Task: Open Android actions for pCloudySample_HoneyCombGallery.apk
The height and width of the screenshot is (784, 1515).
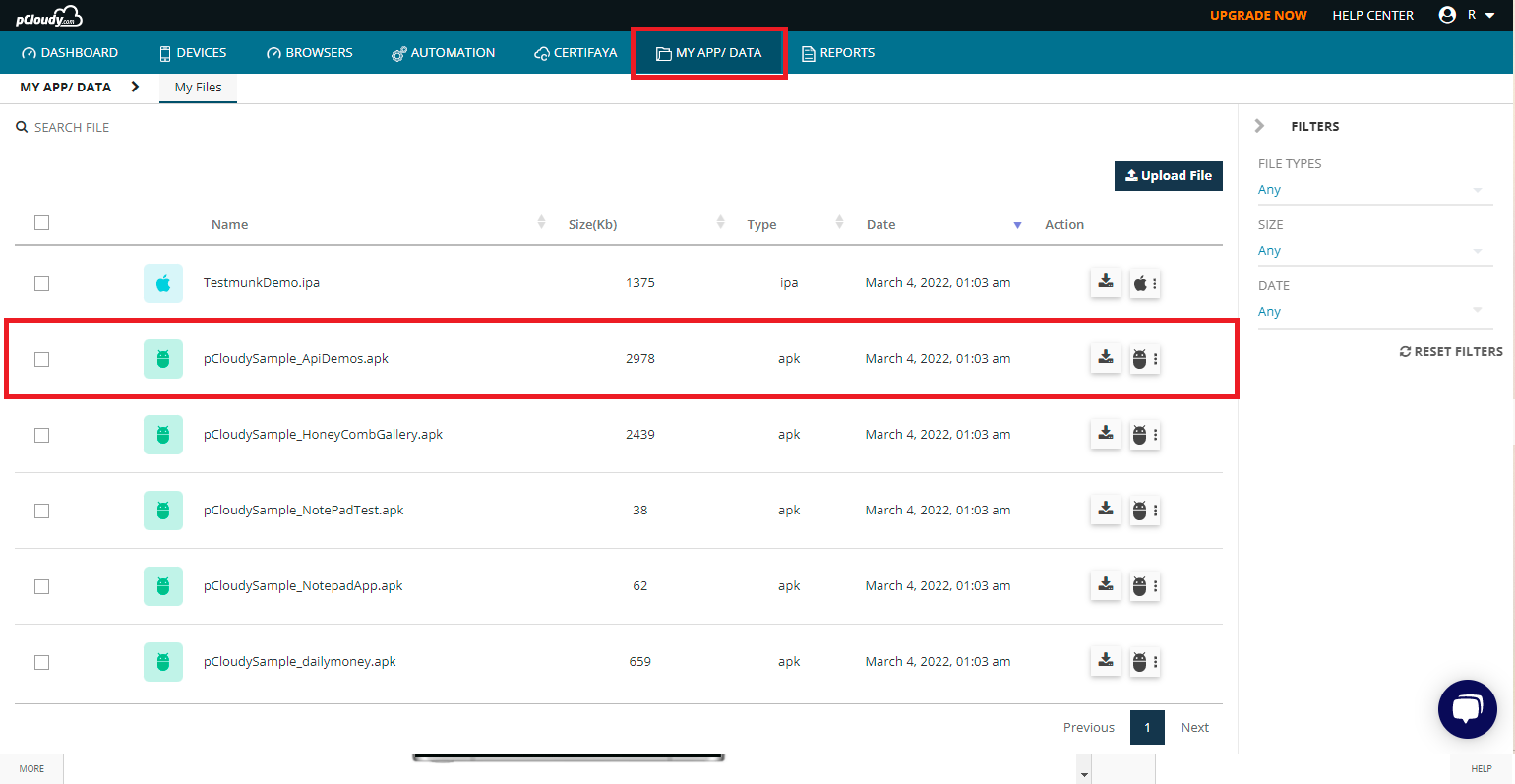Action: point(1145,435)
